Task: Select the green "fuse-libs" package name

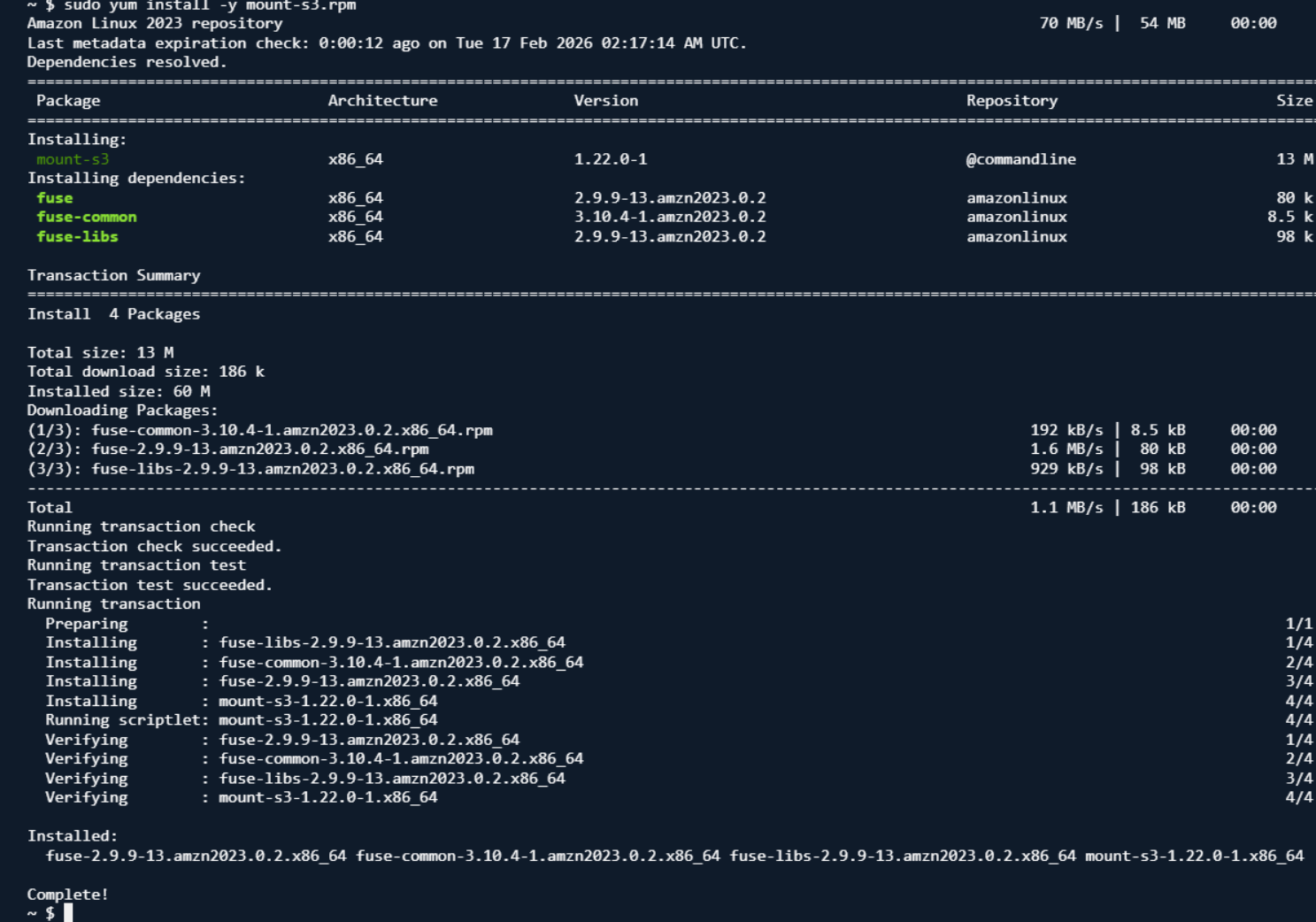Action: (77, 236)
